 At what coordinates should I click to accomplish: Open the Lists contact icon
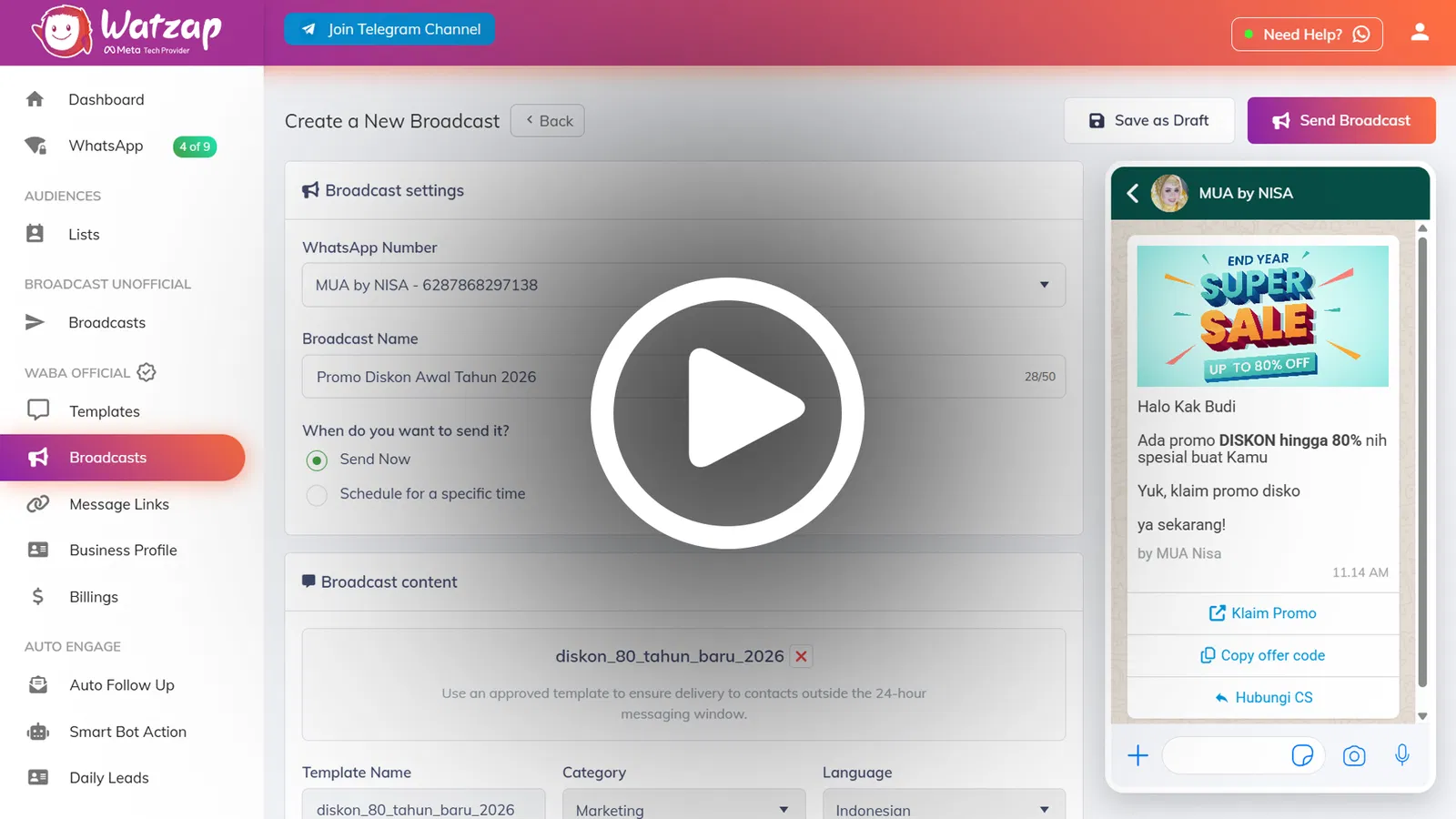point(35,234)
